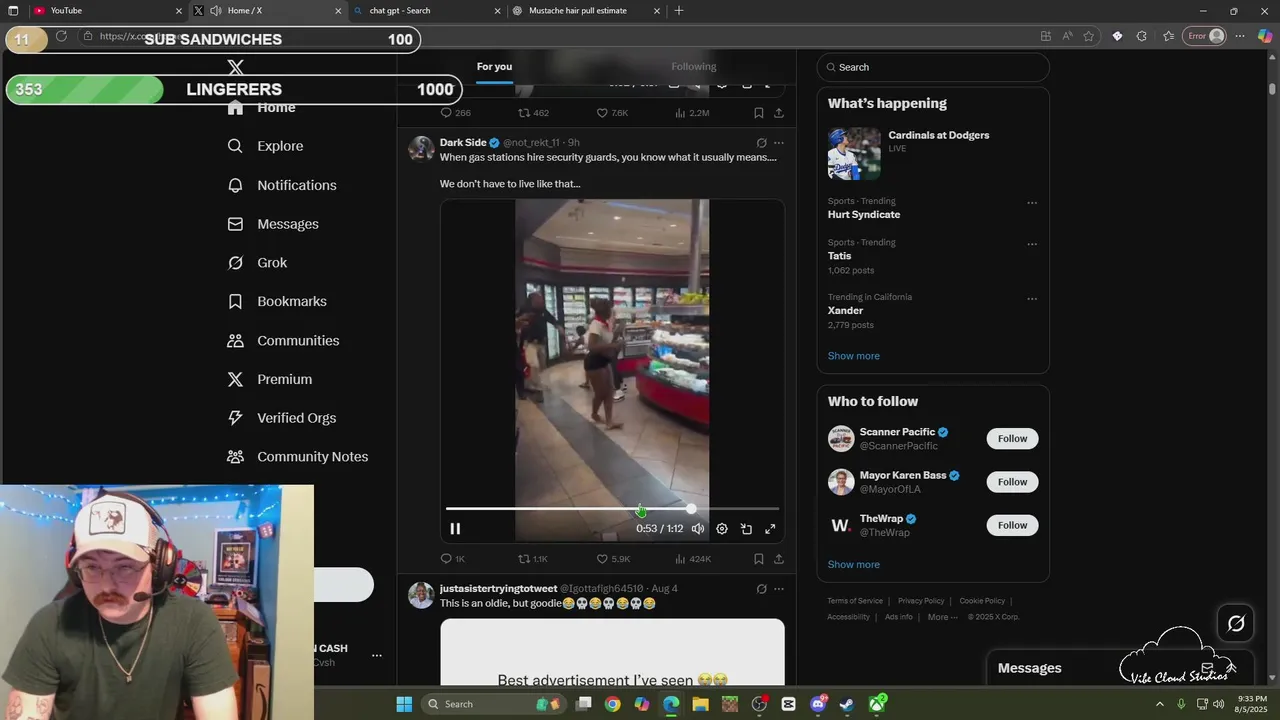Pause the gas station video
The width and height of the screenshot is (1280, 720).
tap(455, 529)
